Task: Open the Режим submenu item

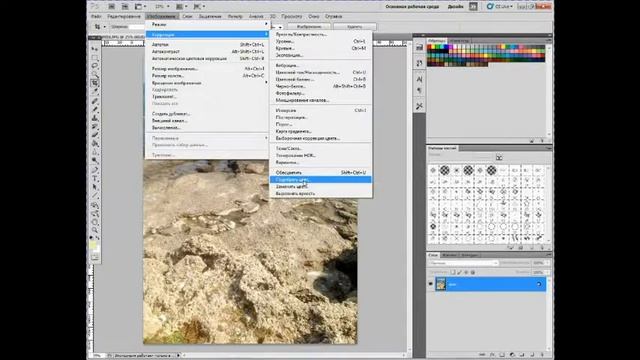Action: click(x=207, y=24)
